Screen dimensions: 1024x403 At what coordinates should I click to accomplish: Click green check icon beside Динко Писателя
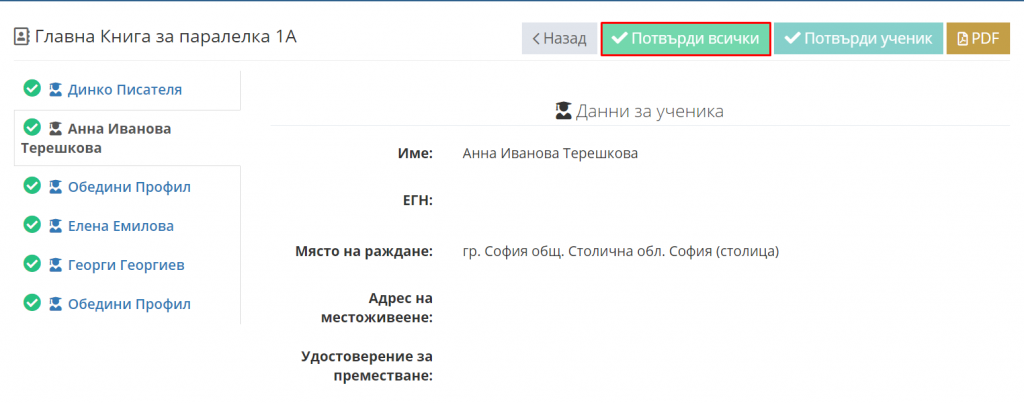[x=32, y=89]
